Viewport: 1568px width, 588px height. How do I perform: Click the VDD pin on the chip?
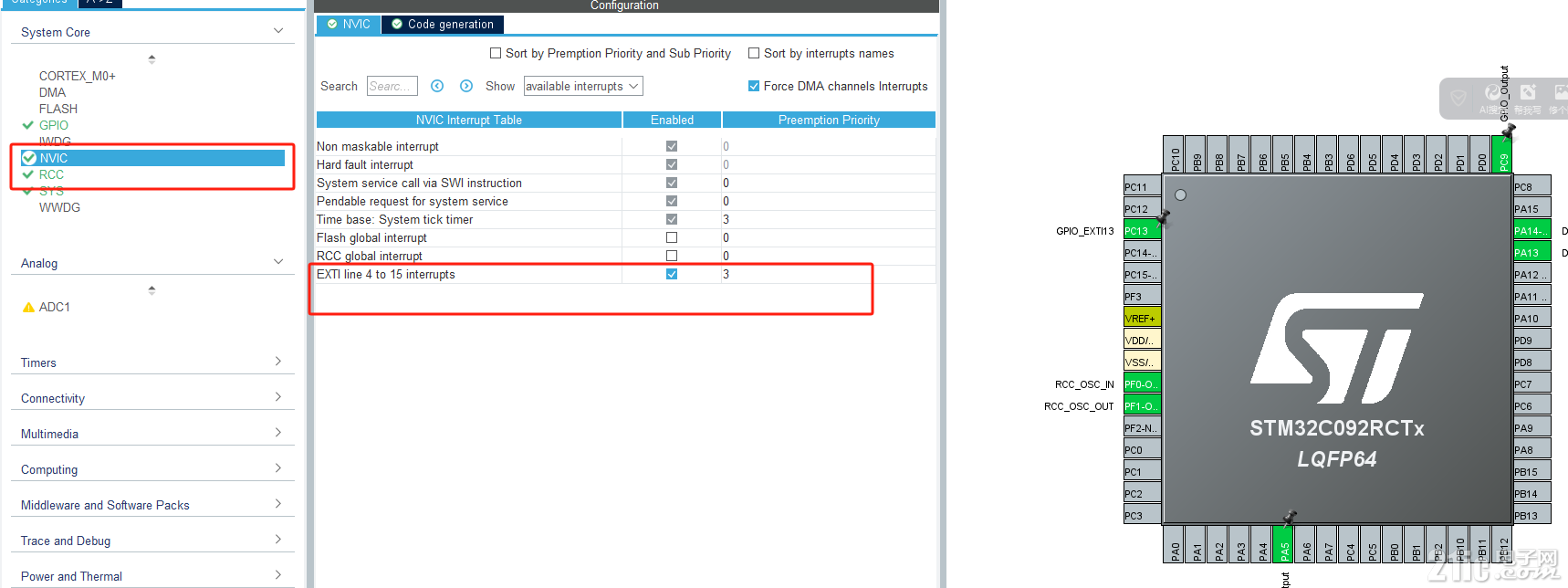1142,341
